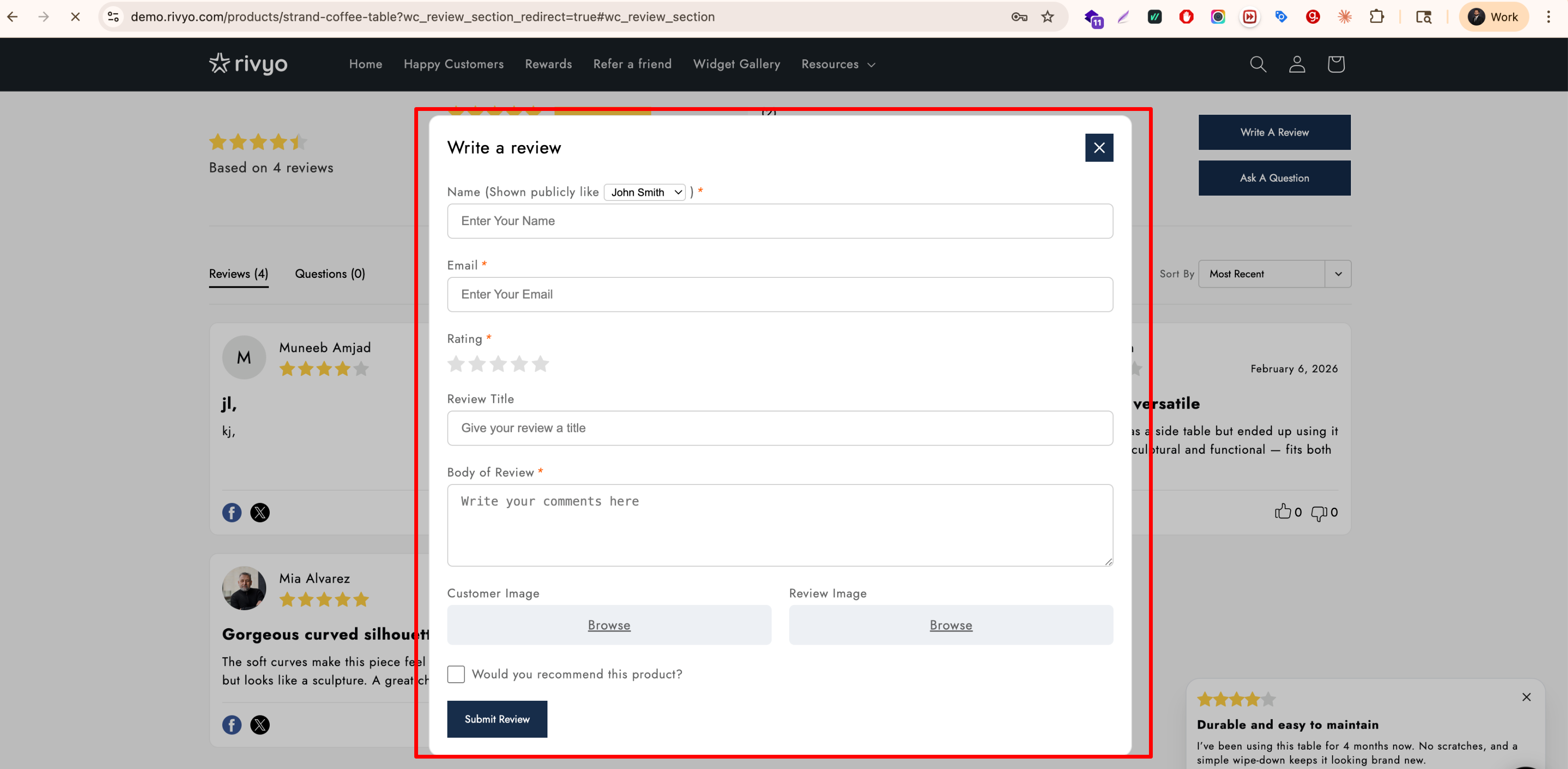Check 'Would you recommend this product?' box

click(456, 674)
